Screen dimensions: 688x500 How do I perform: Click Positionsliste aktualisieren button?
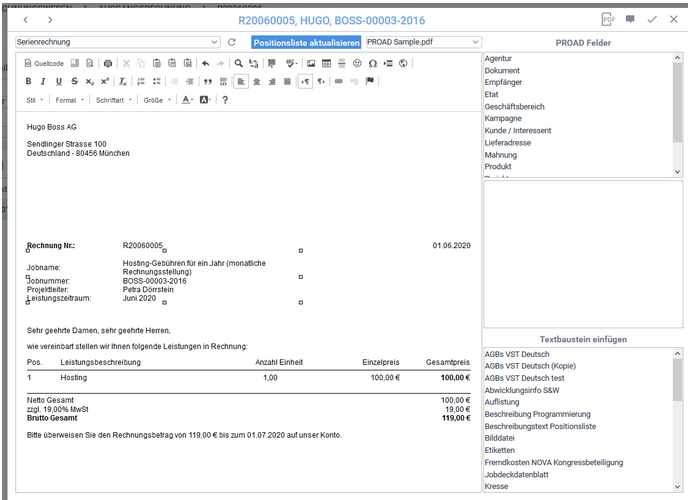tap(304, 43)
